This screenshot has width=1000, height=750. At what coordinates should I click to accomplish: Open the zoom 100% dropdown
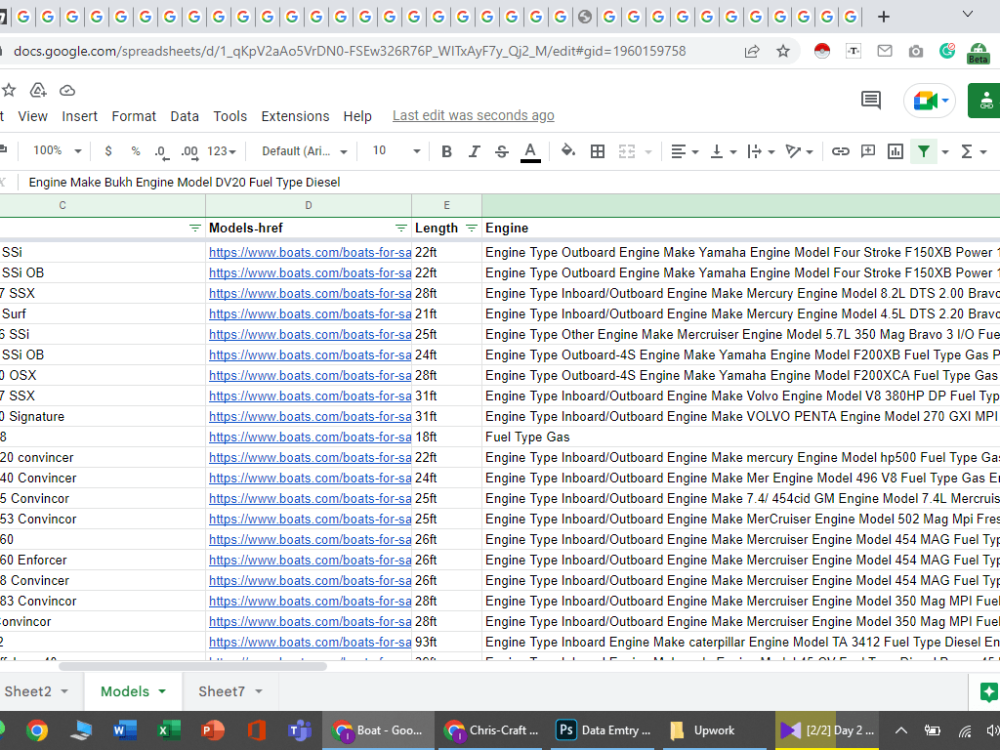point(57,151)
